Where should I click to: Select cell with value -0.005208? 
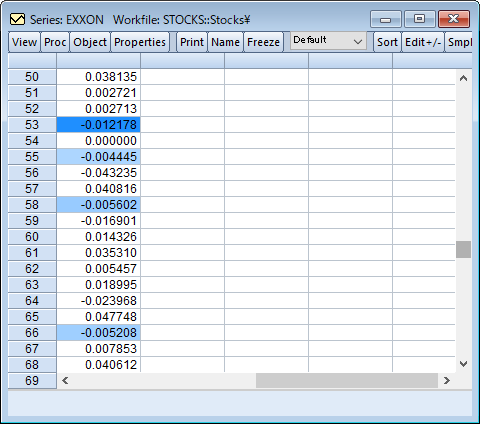click(99, 333)
